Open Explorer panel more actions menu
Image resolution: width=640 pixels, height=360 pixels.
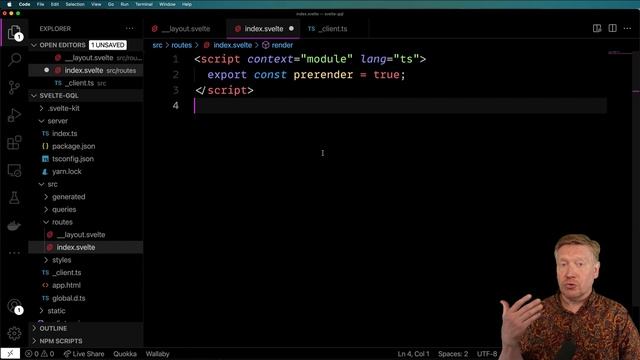(x=130, y=29)
